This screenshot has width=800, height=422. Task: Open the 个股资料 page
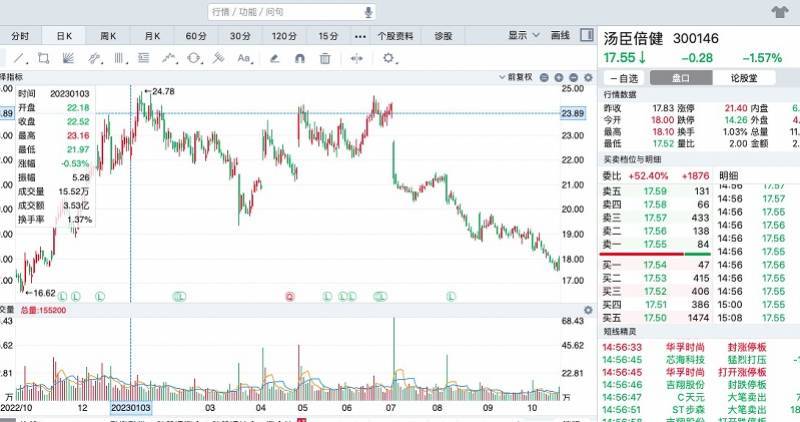click(395, 36)
